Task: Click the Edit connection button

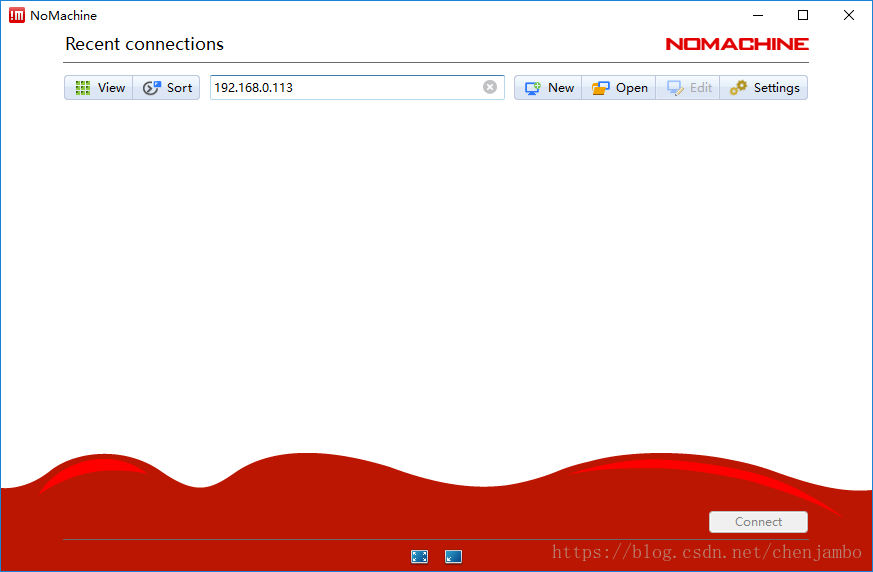Action: click(x=688, y=87)
